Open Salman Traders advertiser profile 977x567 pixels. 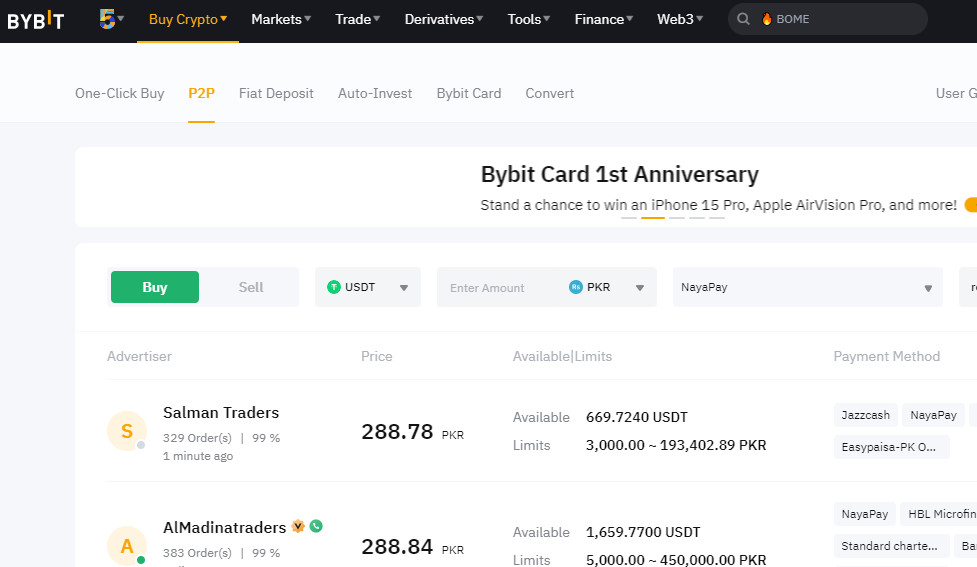point(221,412)
